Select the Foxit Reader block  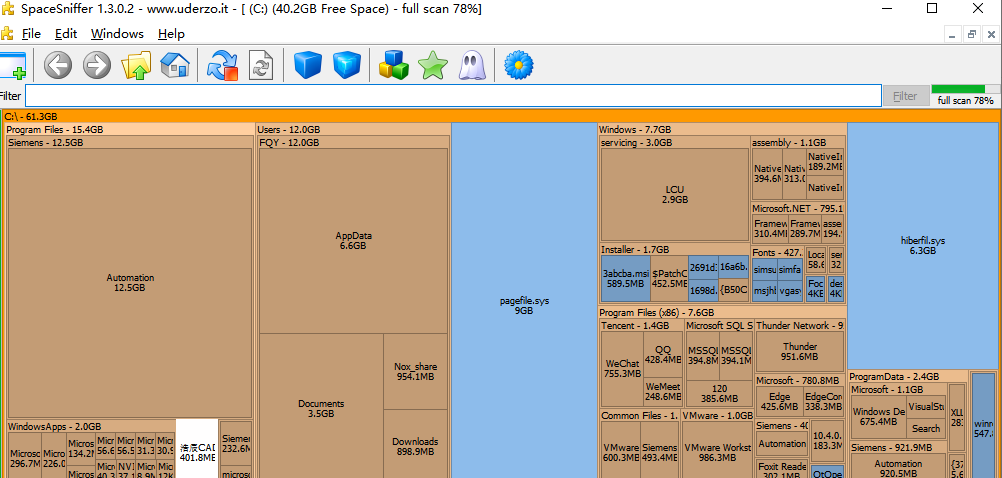(x=780, y=468)
